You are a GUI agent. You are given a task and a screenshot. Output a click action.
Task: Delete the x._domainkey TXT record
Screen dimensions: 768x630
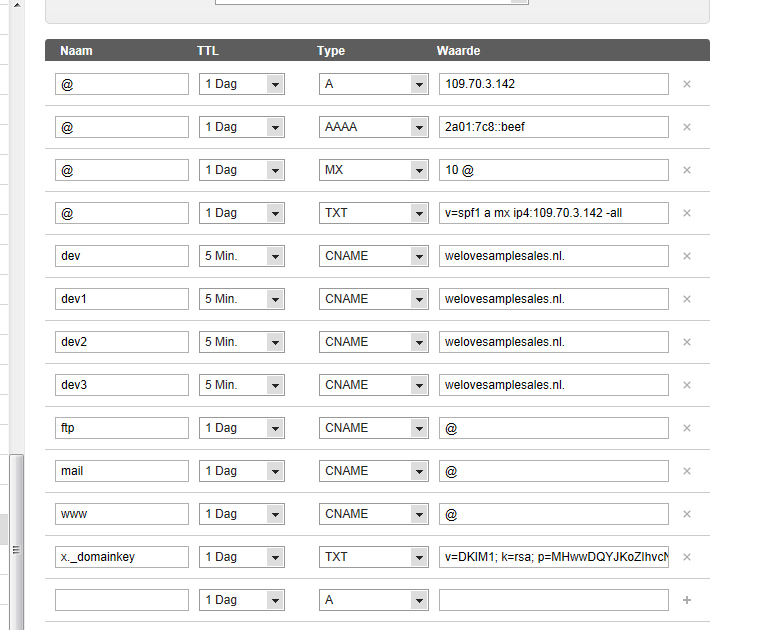pos(687,557)
